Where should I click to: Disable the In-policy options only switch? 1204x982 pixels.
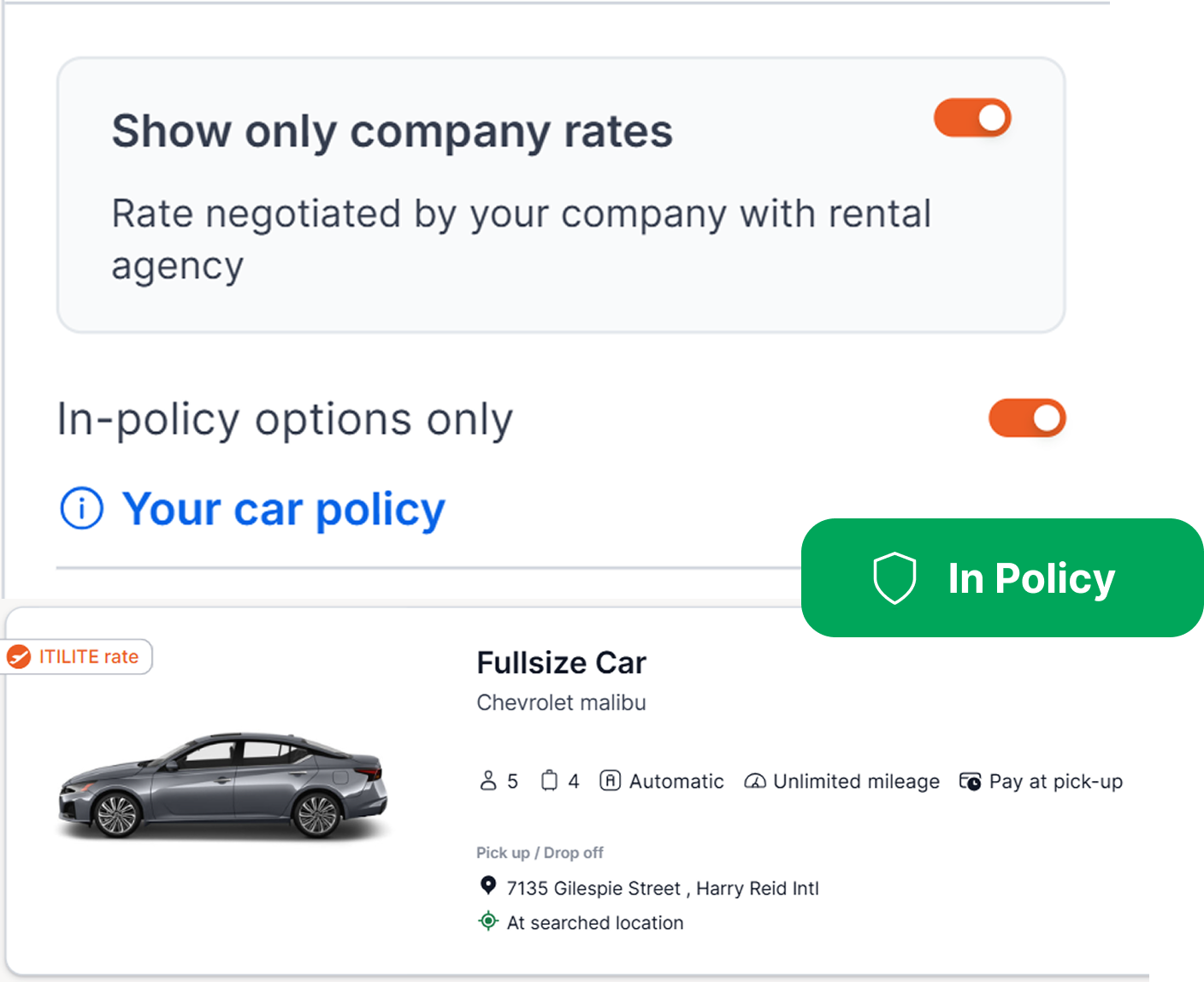[1027, 418]
